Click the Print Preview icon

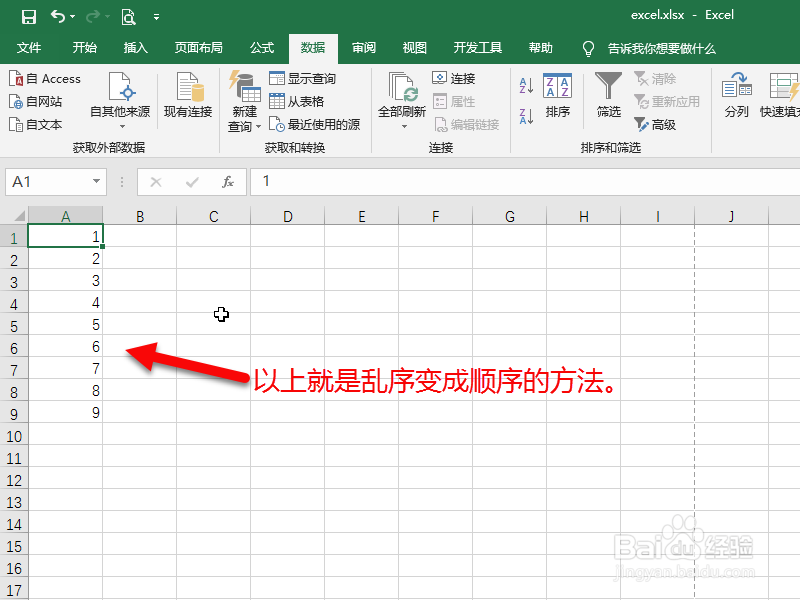(x=128, y=17)
